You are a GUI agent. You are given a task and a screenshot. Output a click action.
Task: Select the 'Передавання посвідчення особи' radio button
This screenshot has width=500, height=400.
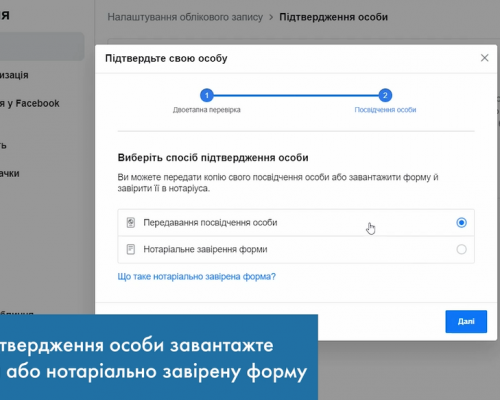point(461,222)
